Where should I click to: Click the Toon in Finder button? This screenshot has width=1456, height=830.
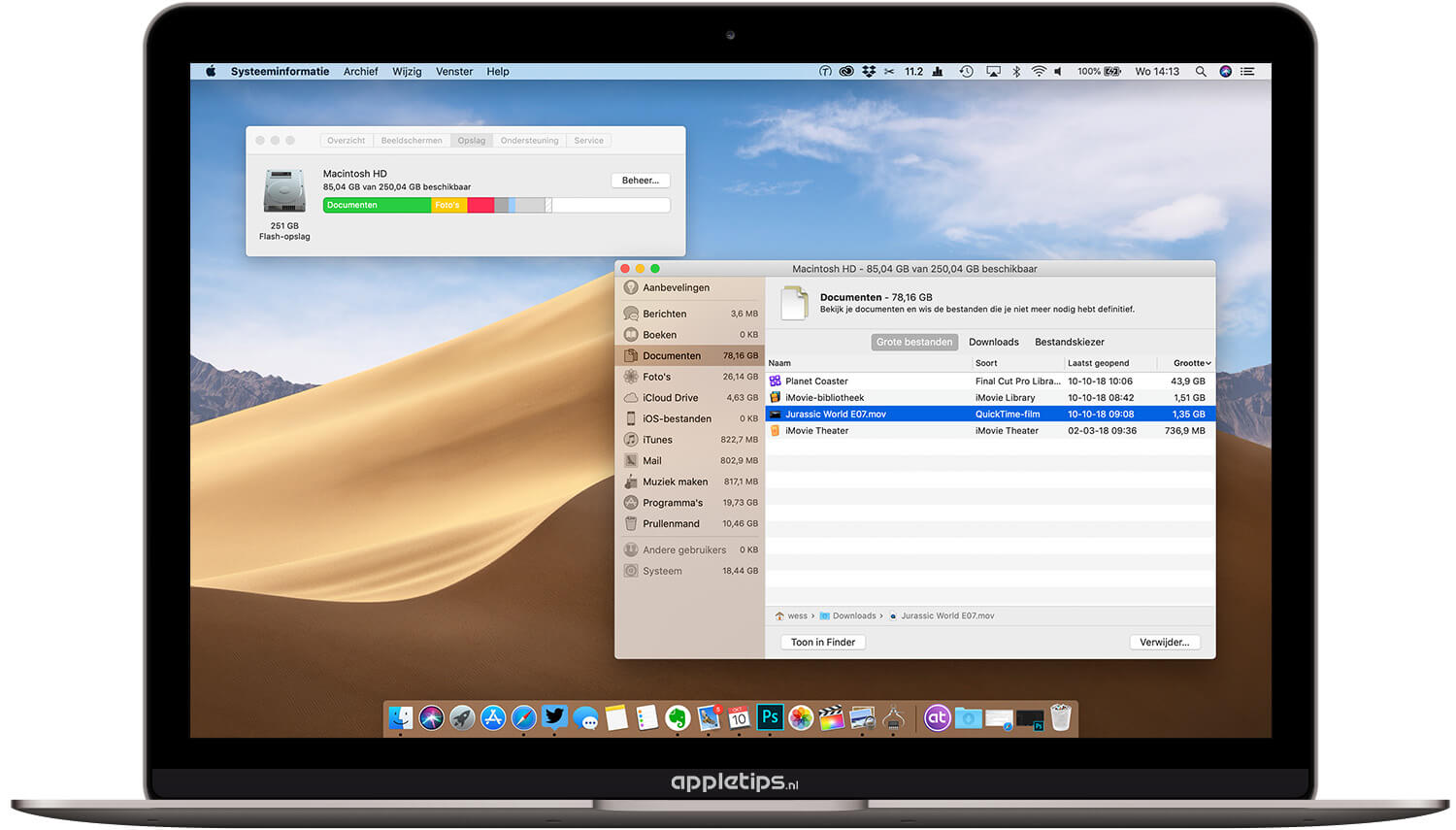[822, 643]
